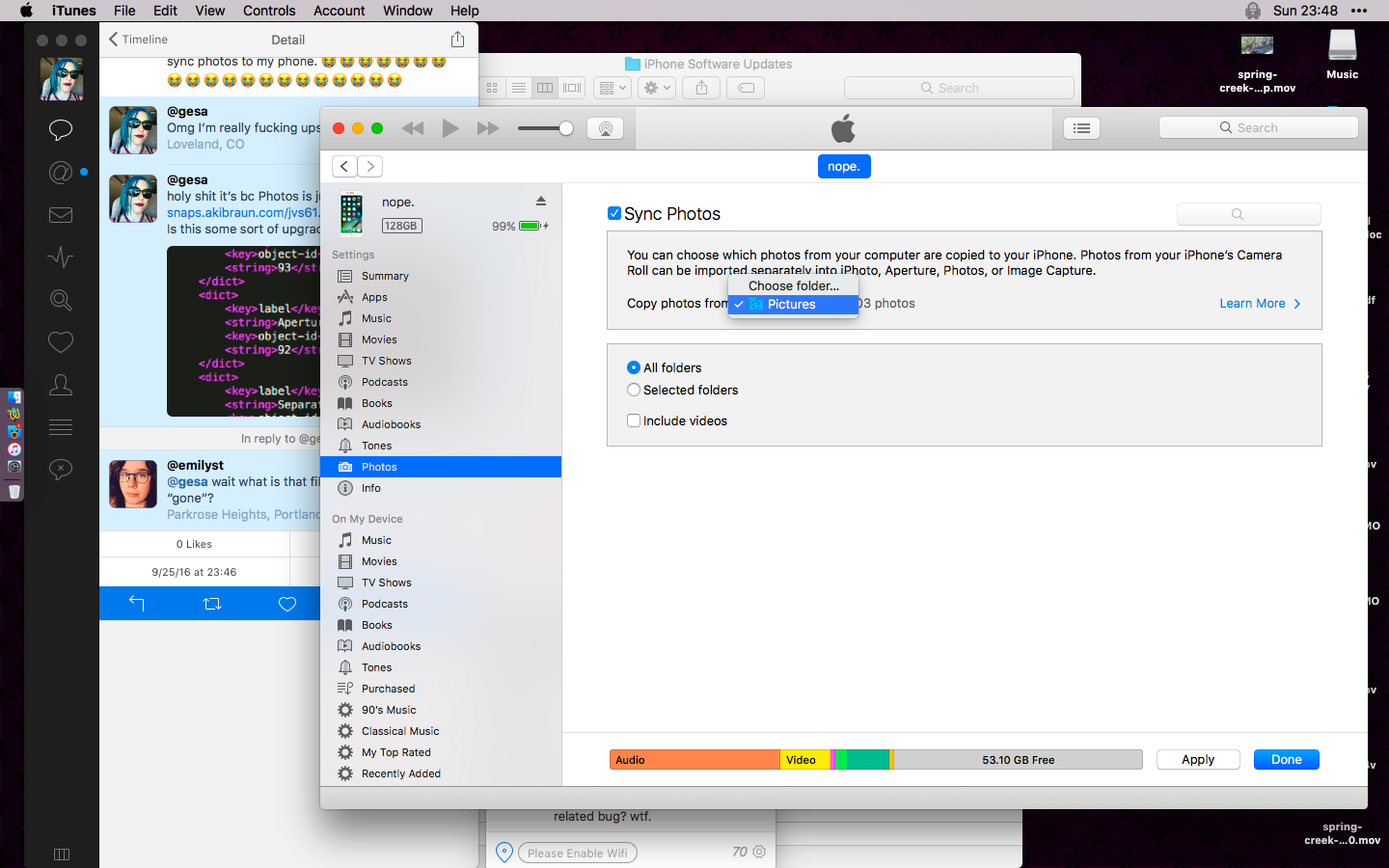The image size is (1389, 868).
Task: Open My Top Rated playlist
Action: point(395,752)
